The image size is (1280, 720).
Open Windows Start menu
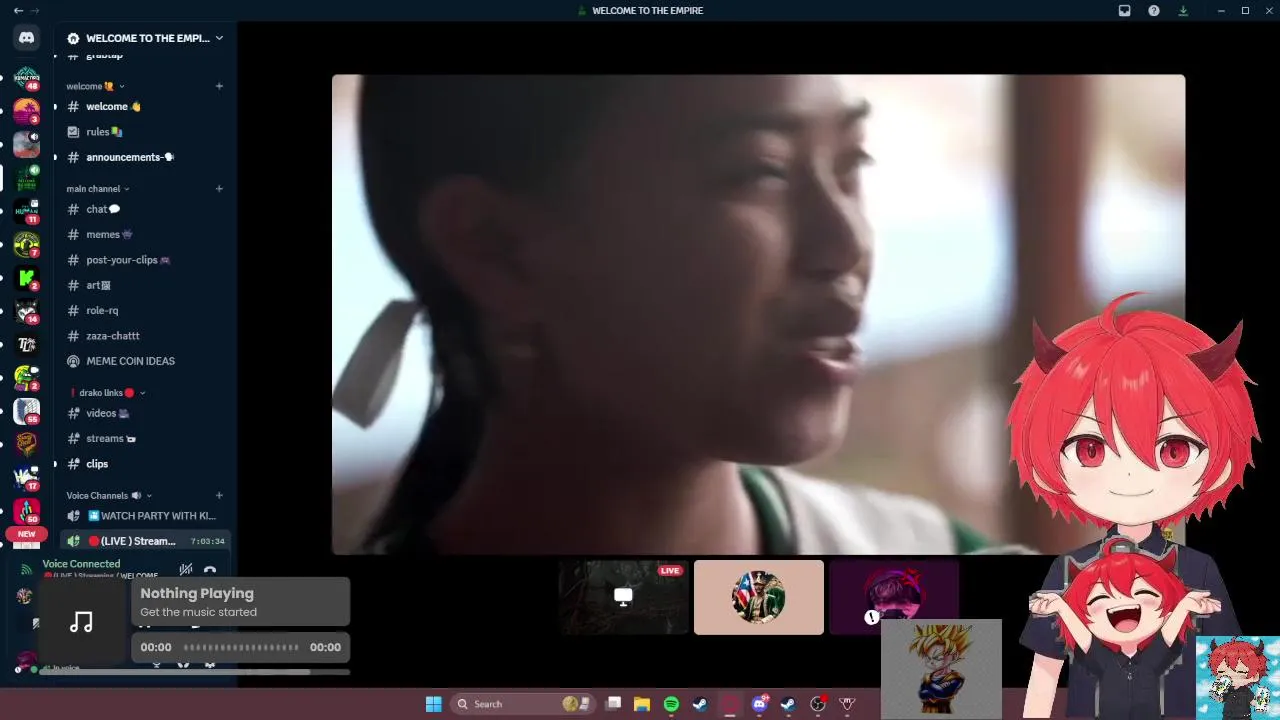(x=434, y=704)
